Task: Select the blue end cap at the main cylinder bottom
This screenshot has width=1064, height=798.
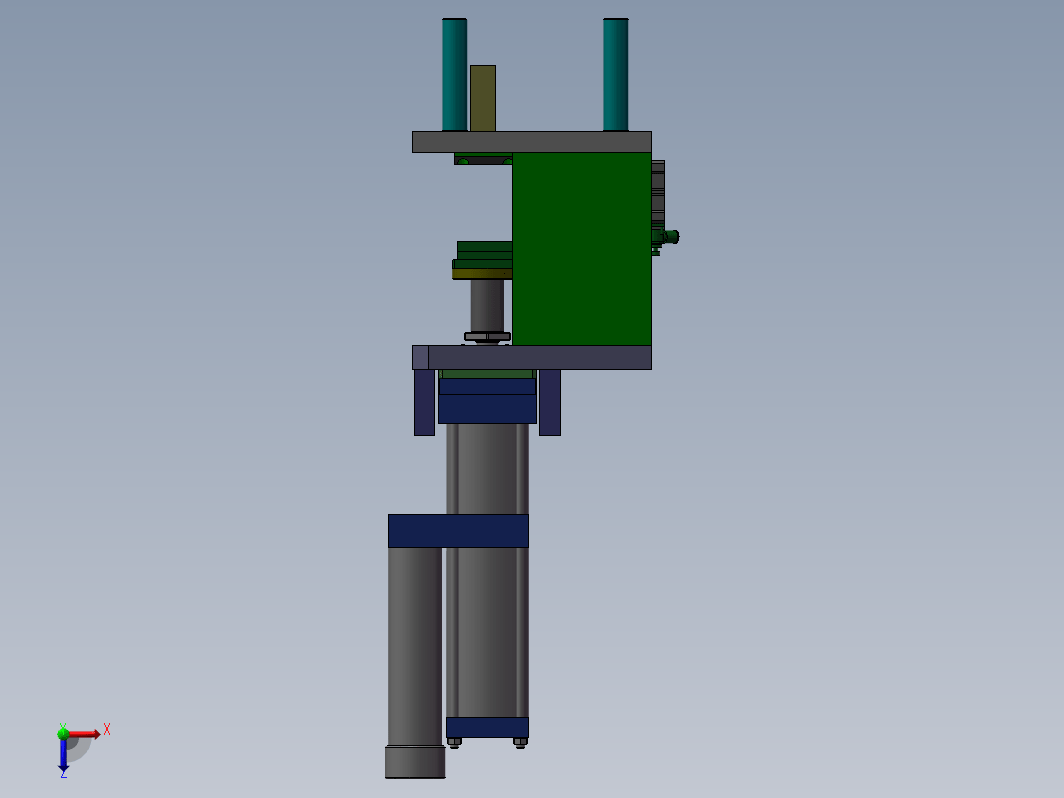Action: [487, 727]
